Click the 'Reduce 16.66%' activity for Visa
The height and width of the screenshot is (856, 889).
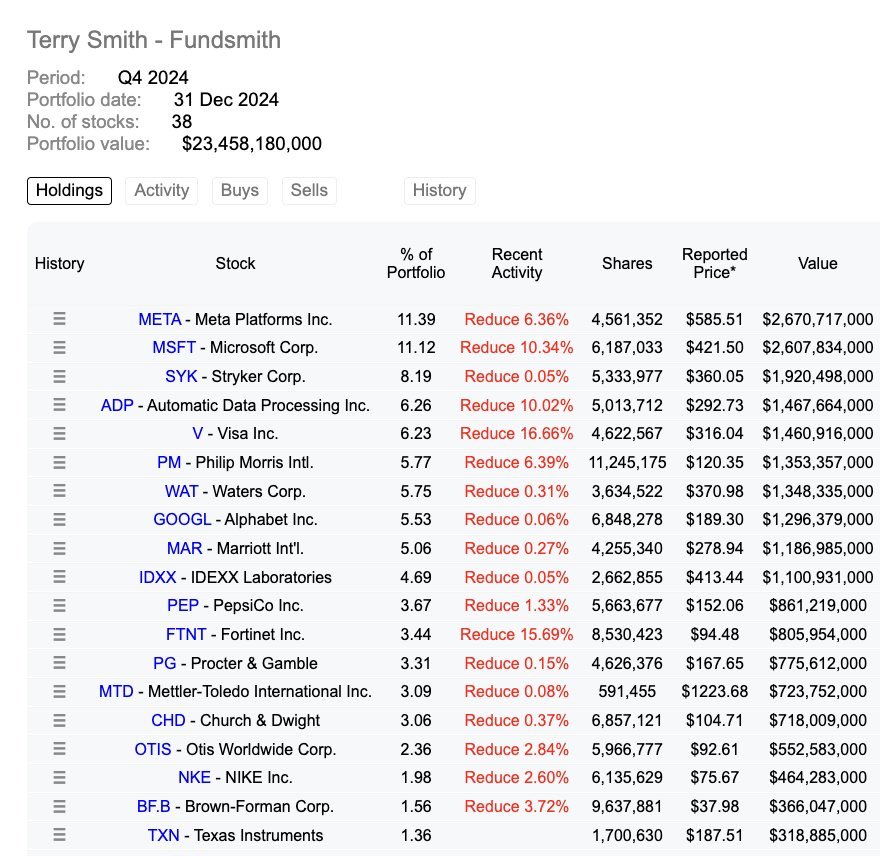point(517,434)
